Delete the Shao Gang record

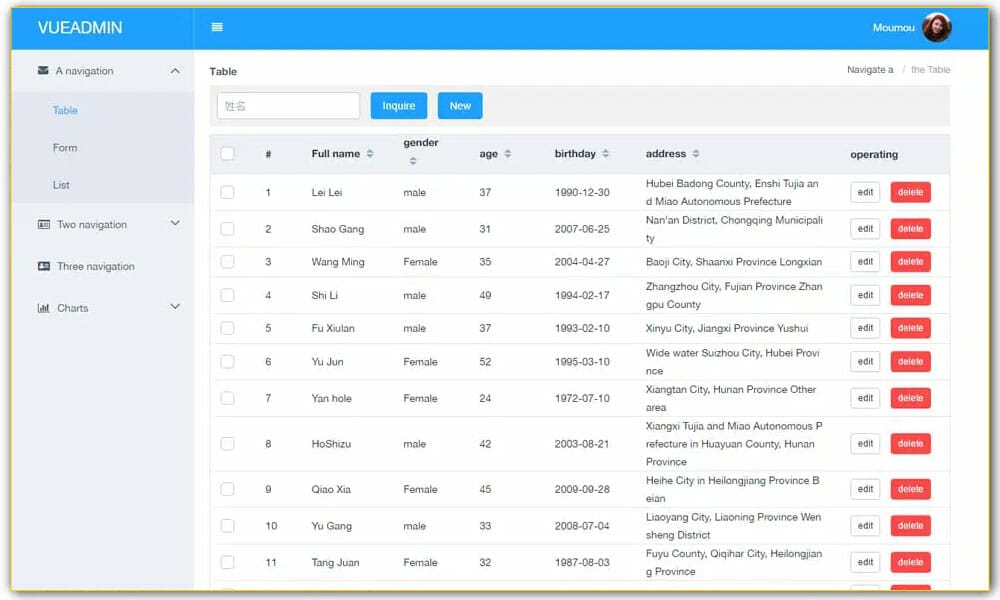coord(910,229)
